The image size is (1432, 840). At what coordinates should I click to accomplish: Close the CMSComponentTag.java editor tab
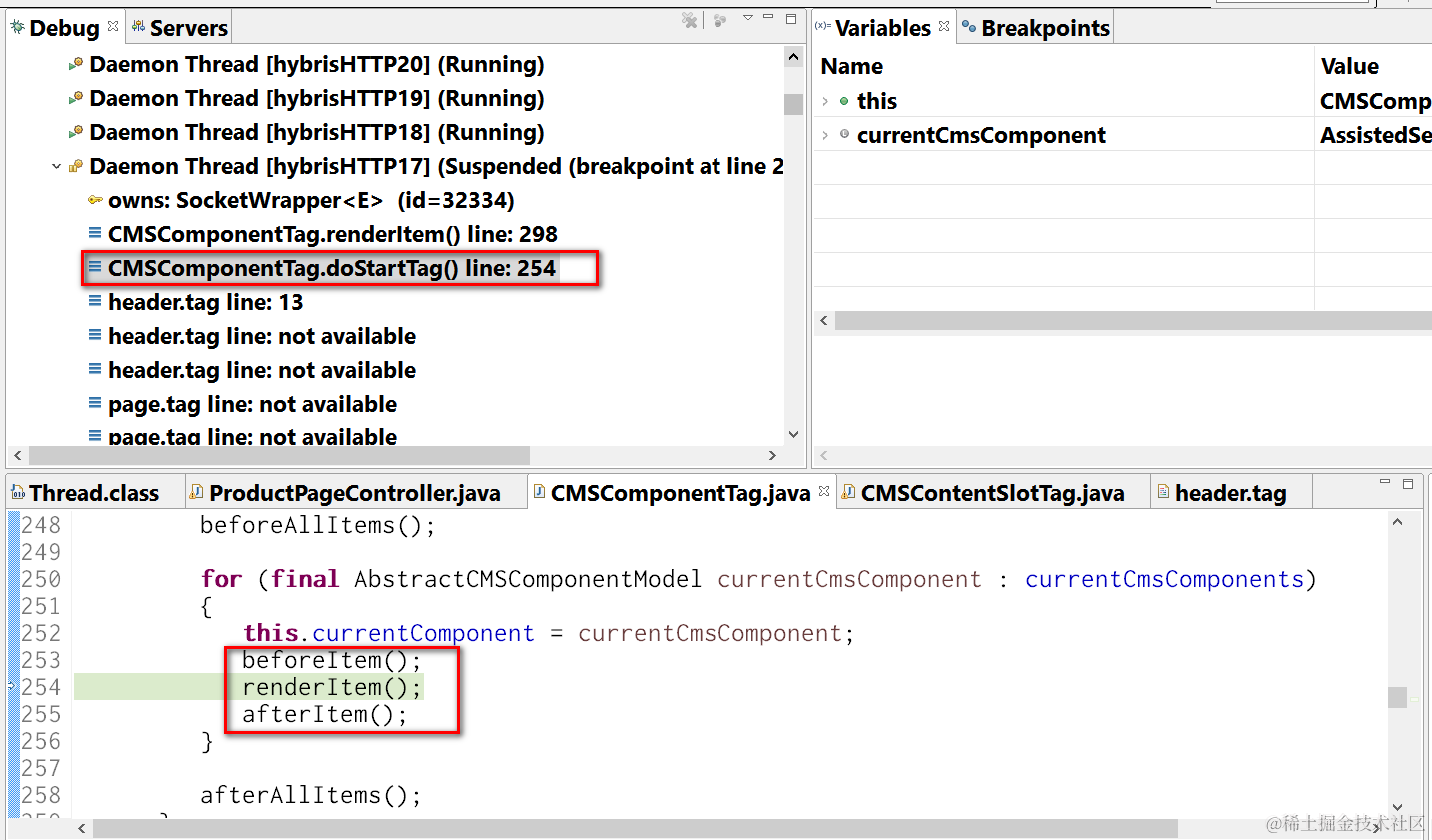(824, 491)
